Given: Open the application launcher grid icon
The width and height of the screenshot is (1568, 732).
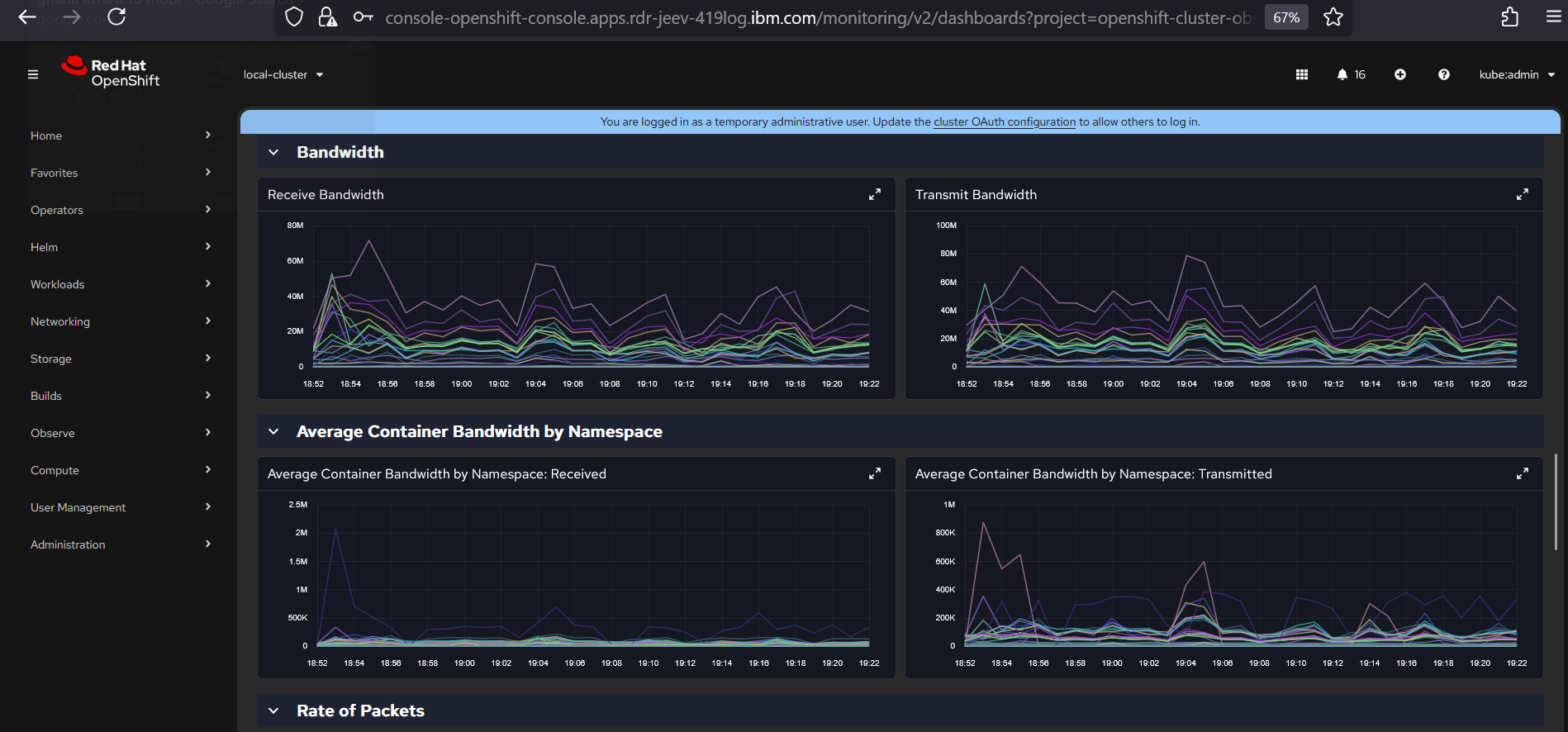Looking at the screenshot, I should click(1301, 74).
